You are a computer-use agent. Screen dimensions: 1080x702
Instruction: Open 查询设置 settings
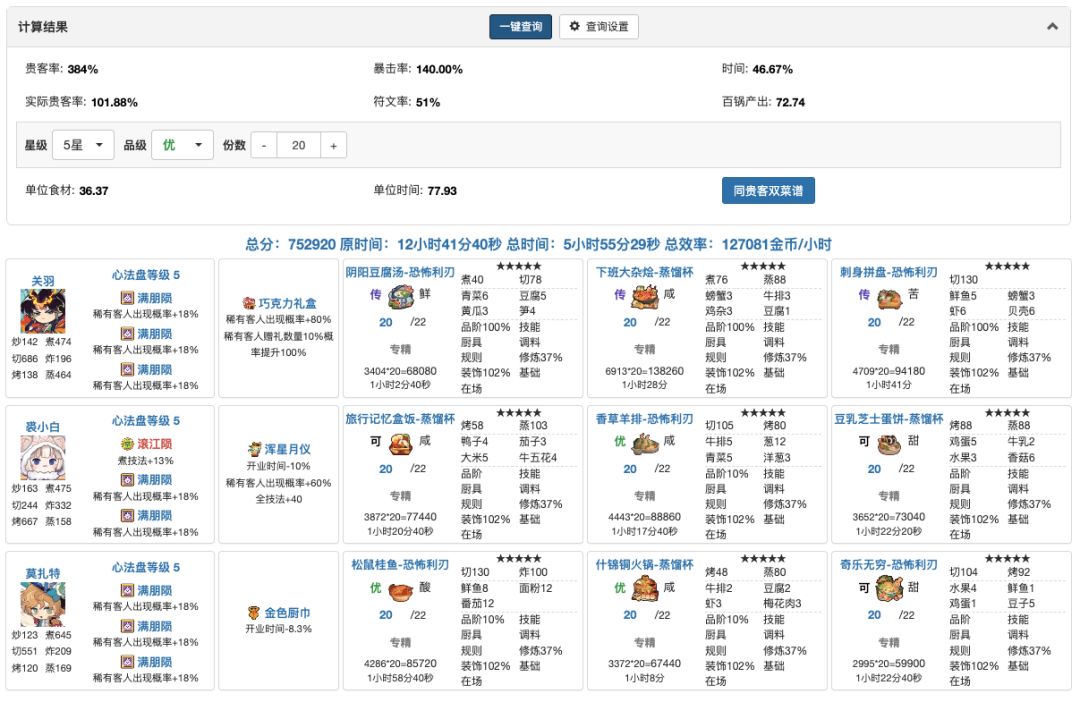point(599,27)
